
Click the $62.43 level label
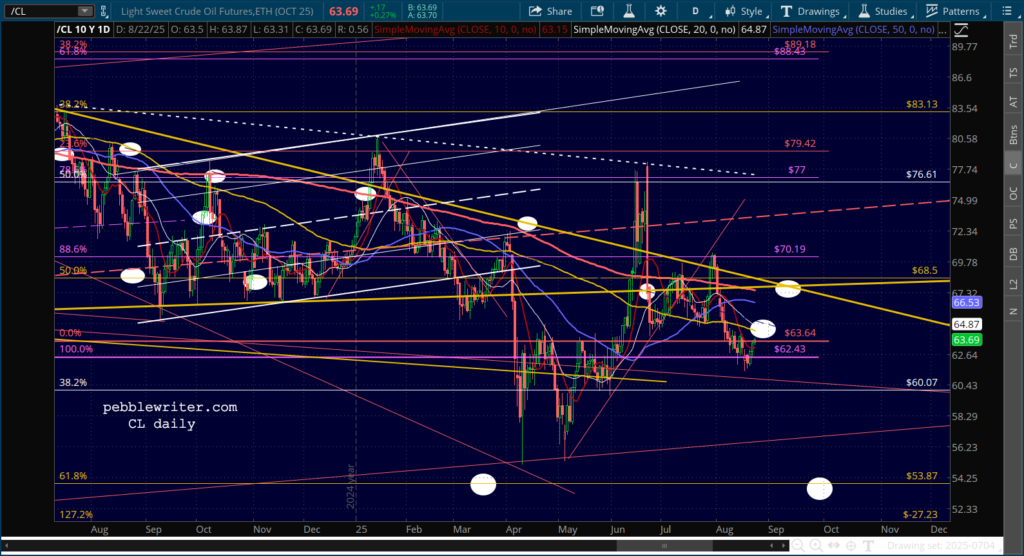[x=790, y=349]
